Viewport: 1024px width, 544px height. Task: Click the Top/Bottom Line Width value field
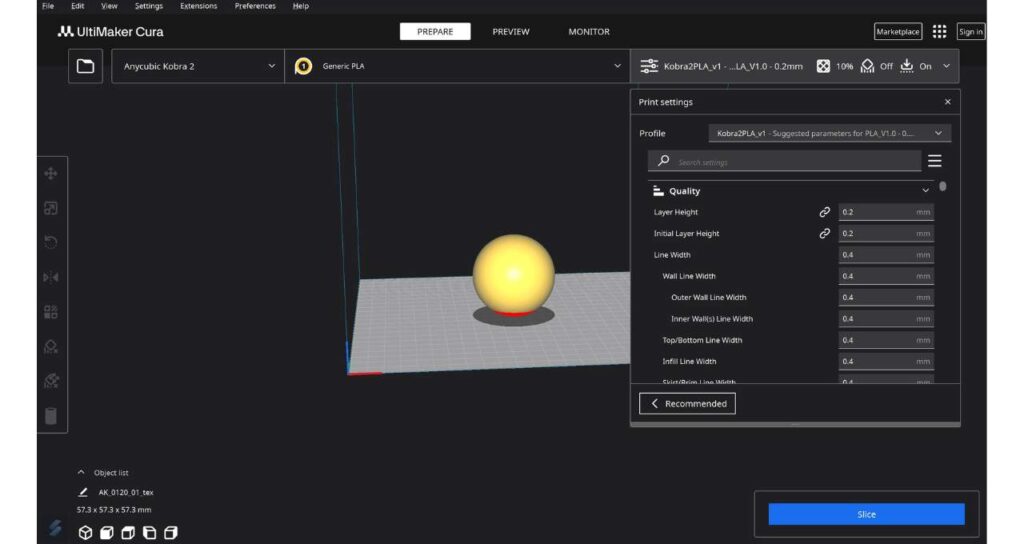pos(886,340)
